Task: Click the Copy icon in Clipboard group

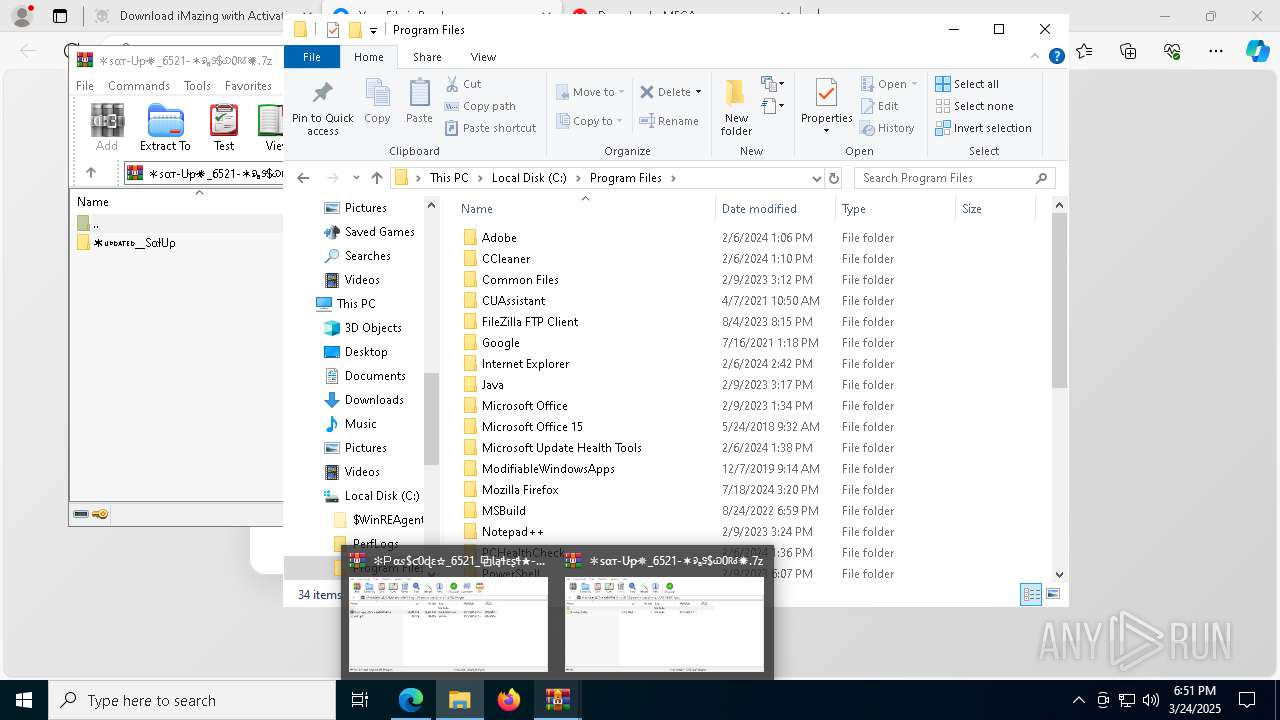Action: pos(377,102)
